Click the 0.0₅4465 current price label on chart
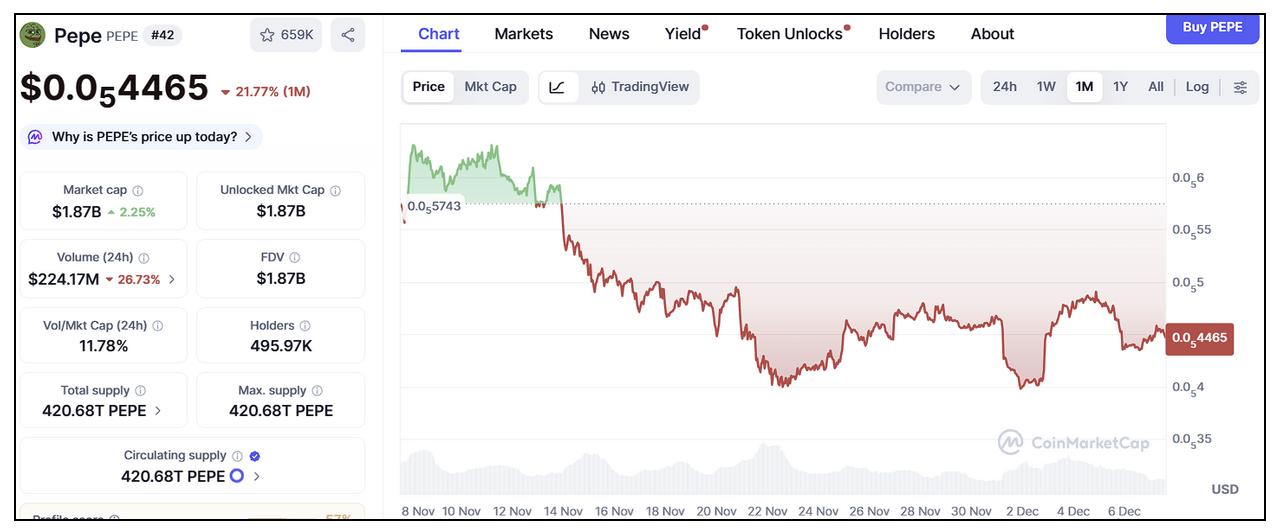Image resolution: width=1275 pixels, height=530 pixels. point(1199,338)
